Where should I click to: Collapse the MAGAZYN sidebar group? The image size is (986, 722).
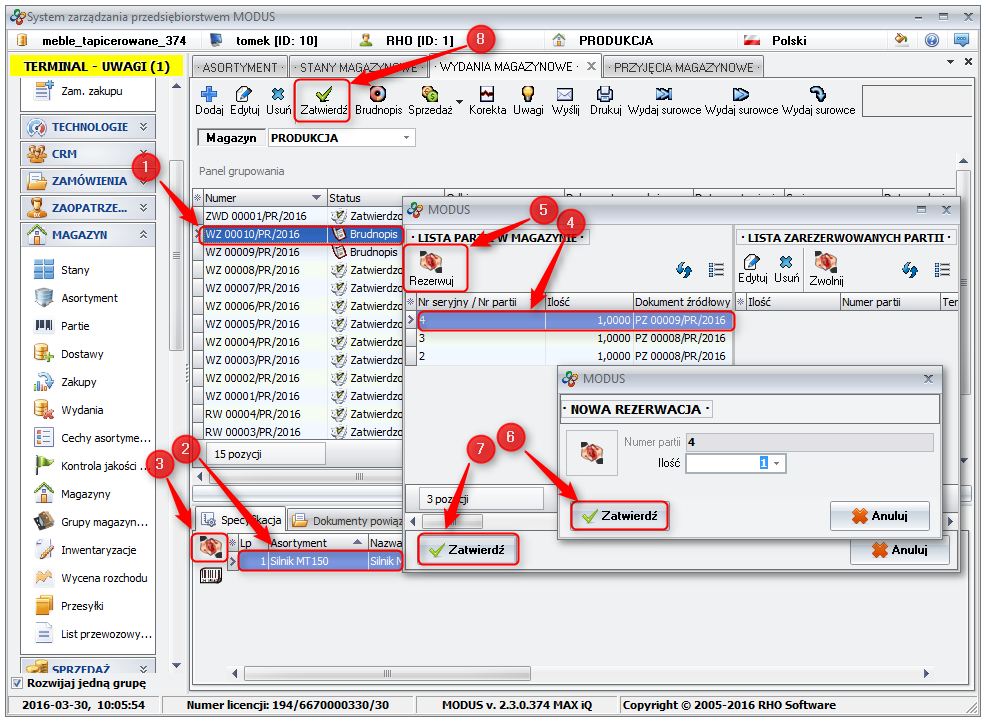(x=144, y=235)
